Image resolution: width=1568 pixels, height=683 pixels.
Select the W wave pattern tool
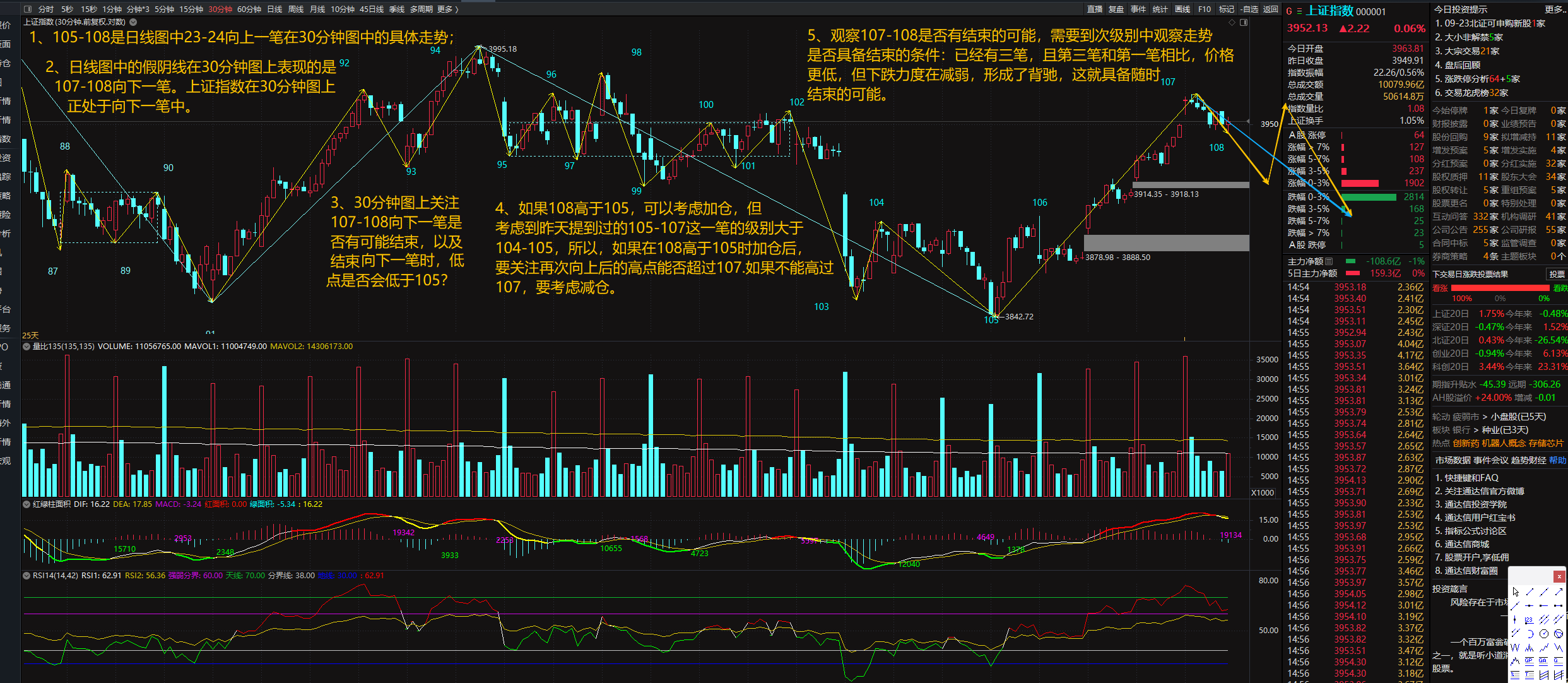(1515, 648)
